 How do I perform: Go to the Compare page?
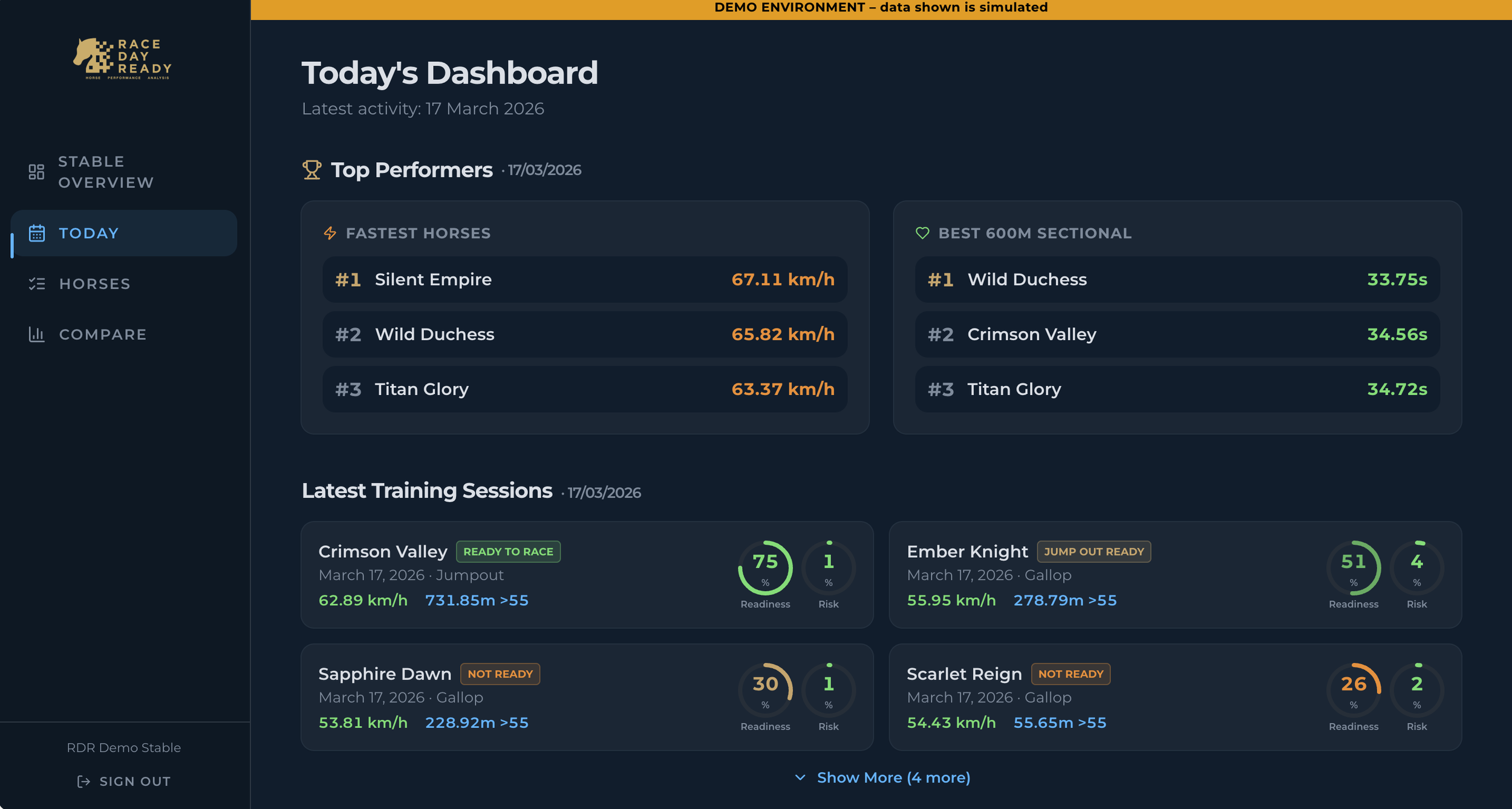pos(103,334)
